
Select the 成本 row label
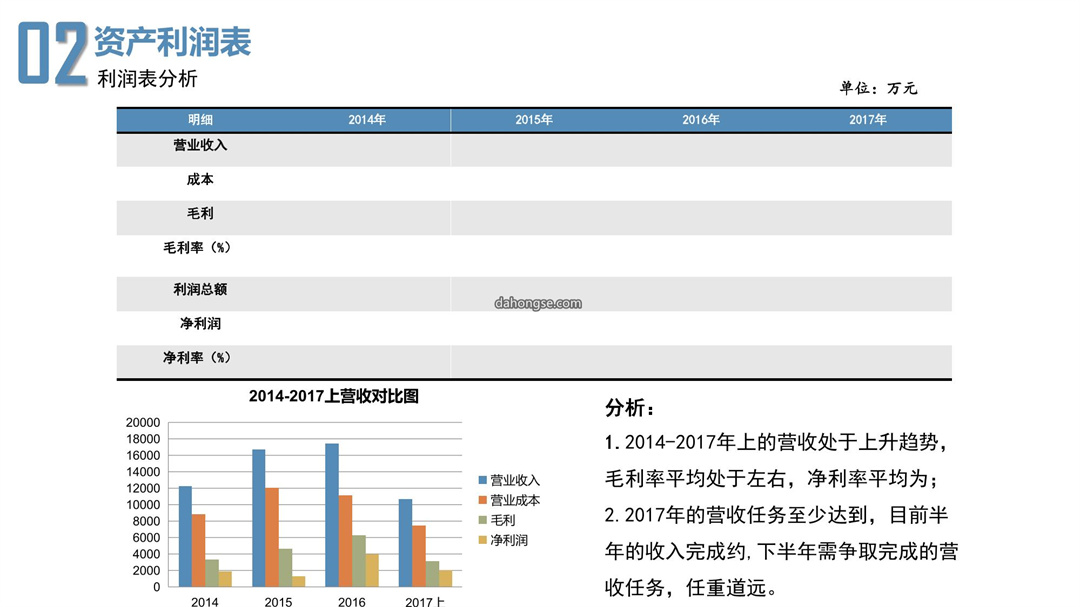[x=200, y=180]
